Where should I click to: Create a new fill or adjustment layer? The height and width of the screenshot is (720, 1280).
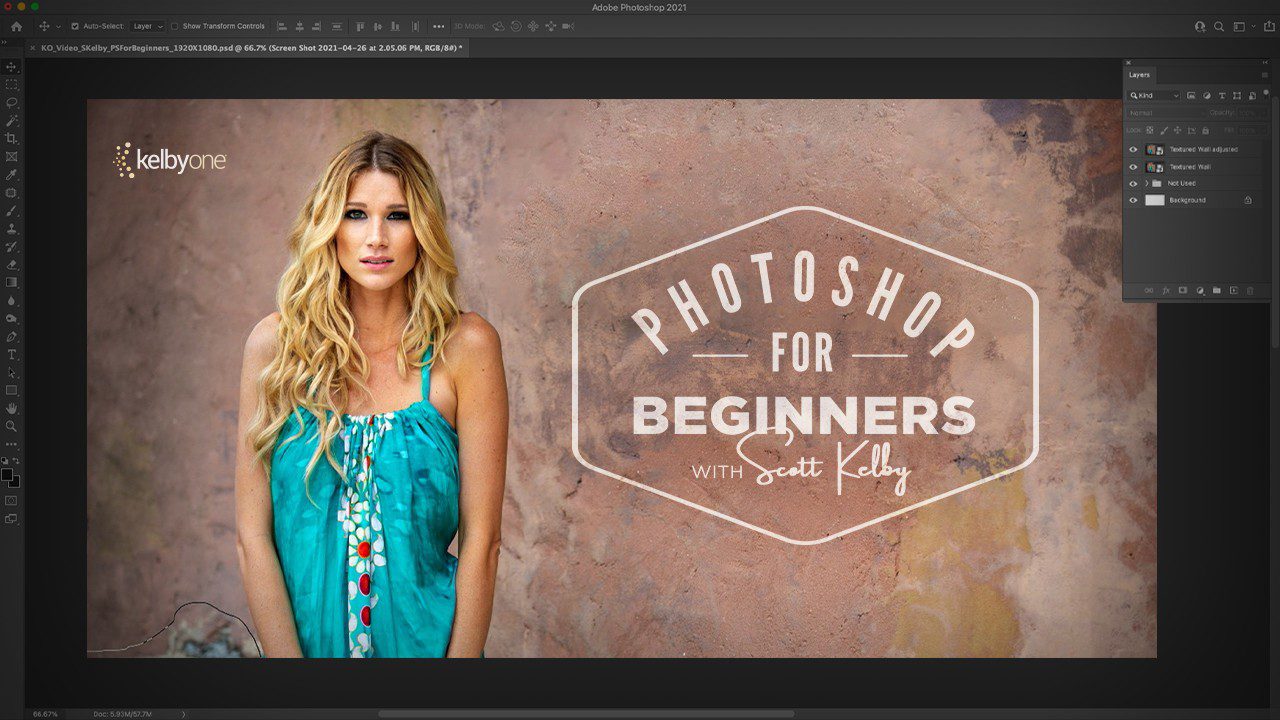coord(1200,290)
